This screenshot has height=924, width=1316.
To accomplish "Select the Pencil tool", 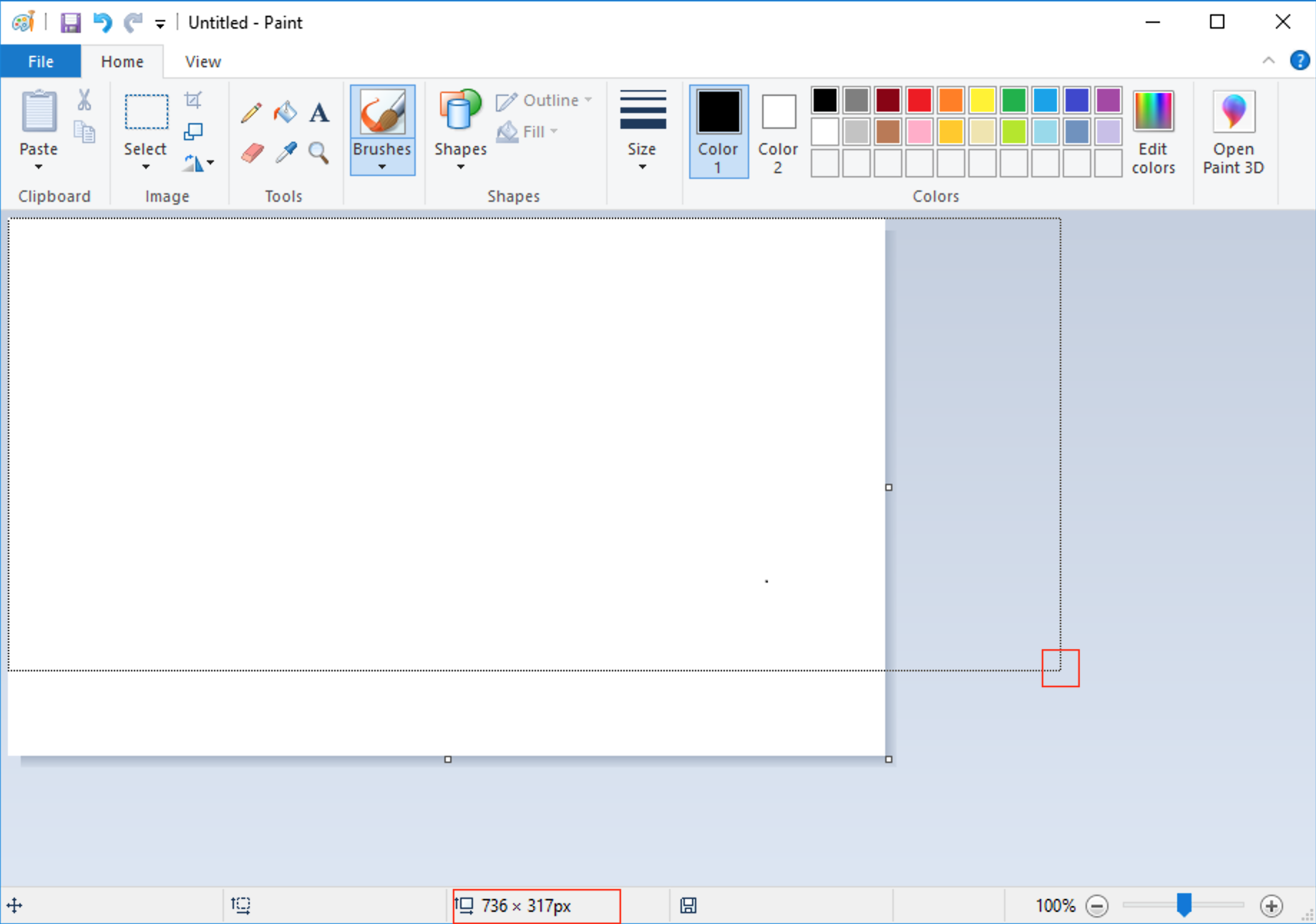I will click(x=250, y=112).
